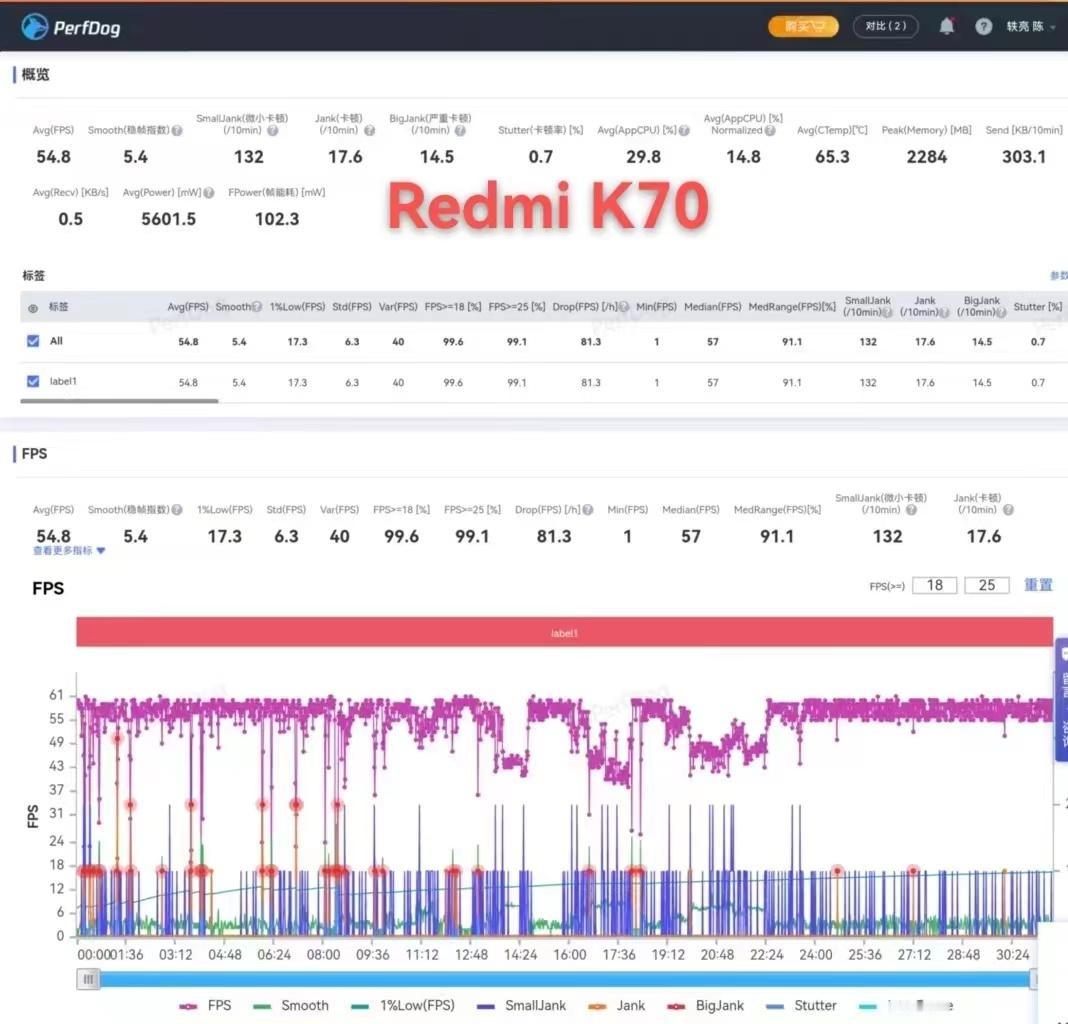Click the left handle of timeline range slider

coord(88,980)
